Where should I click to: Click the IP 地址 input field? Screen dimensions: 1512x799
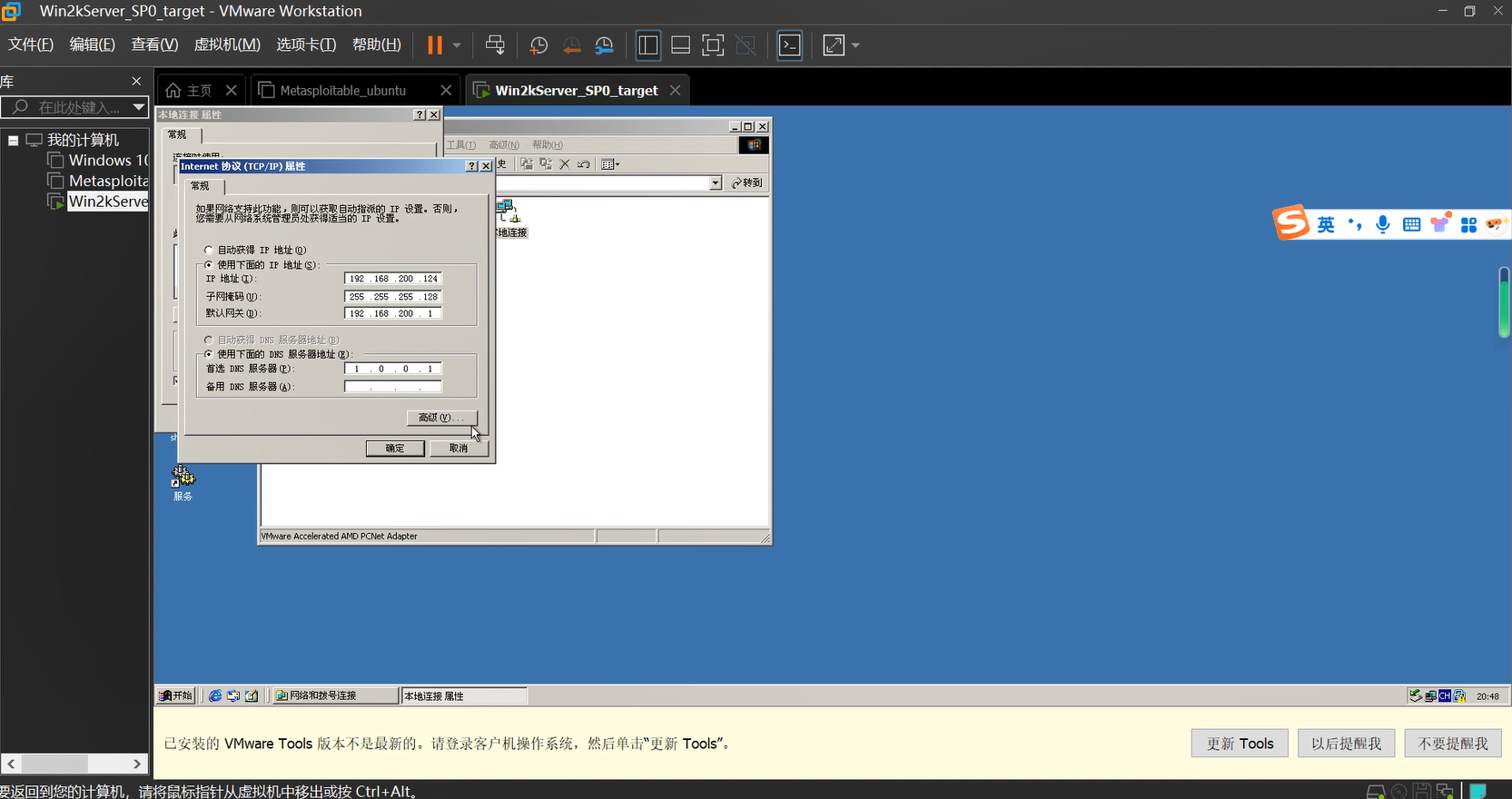[393, 279]
